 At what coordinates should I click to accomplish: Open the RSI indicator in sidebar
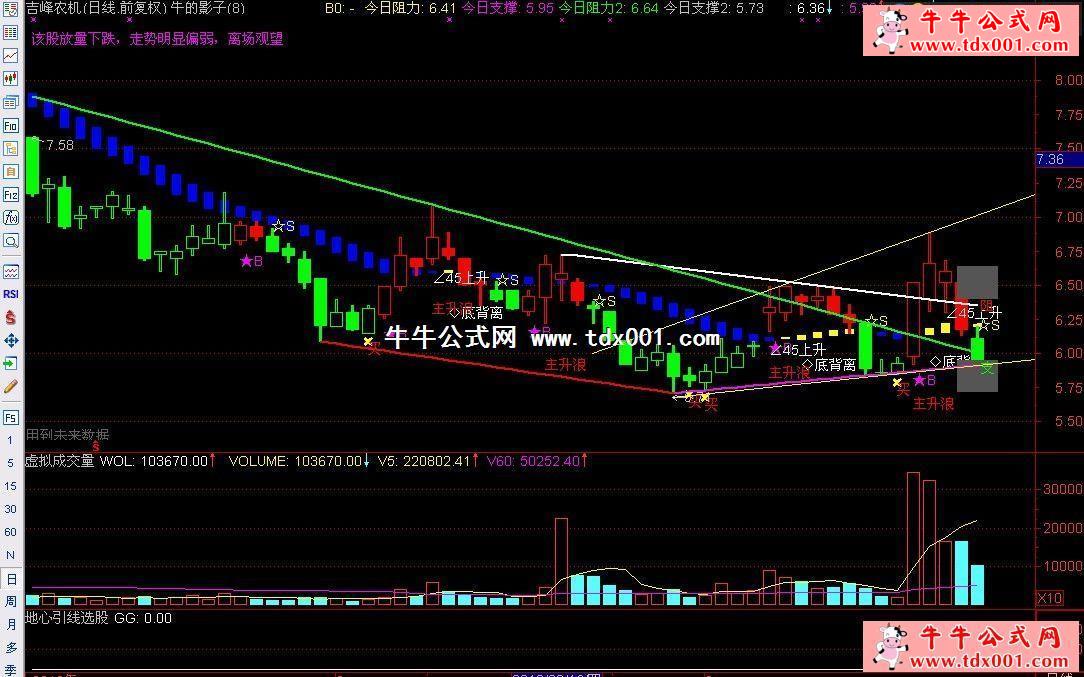pyautogui.click(x=11, y=294)
